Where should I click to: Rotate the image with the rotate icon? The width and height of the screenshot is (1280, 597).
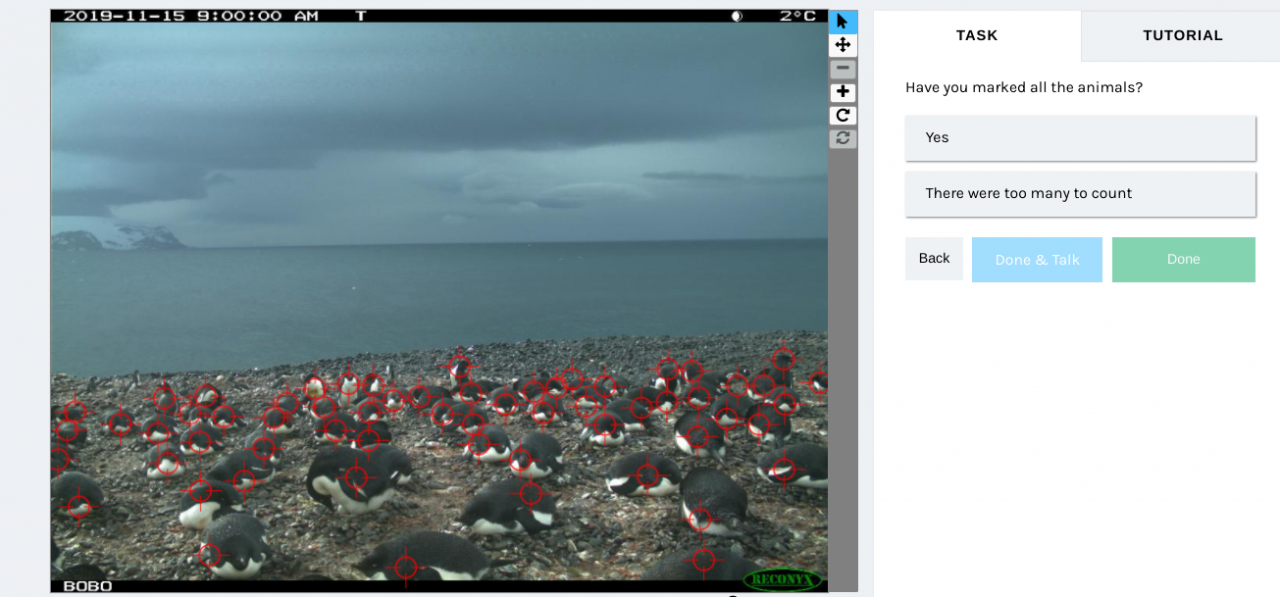pyautogui.click(x=842, y=115)
